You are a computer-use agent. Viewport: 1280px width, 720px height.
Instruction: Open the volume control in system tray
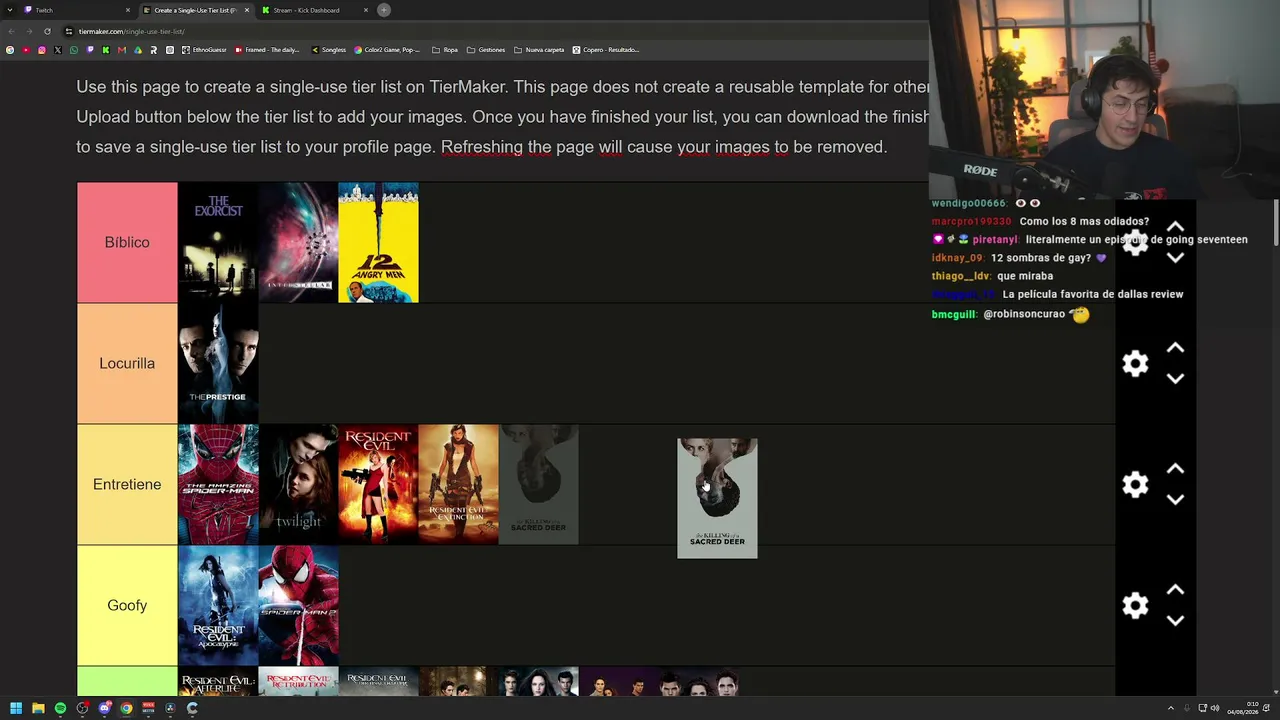click(1214, 708)
